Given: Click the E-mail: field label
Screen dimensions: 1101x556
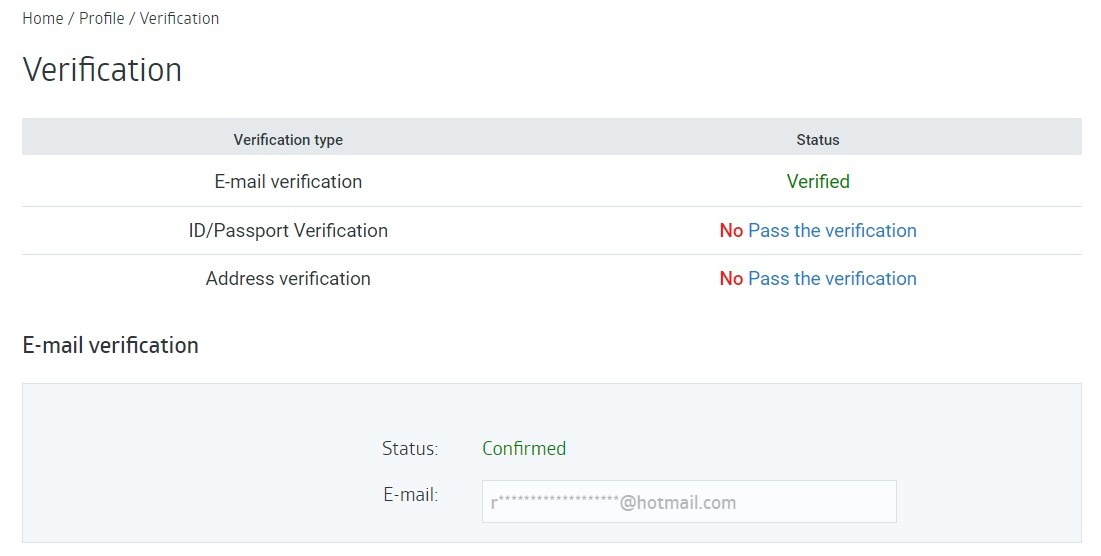Looking at the screenshot, I should pos(411,494).
